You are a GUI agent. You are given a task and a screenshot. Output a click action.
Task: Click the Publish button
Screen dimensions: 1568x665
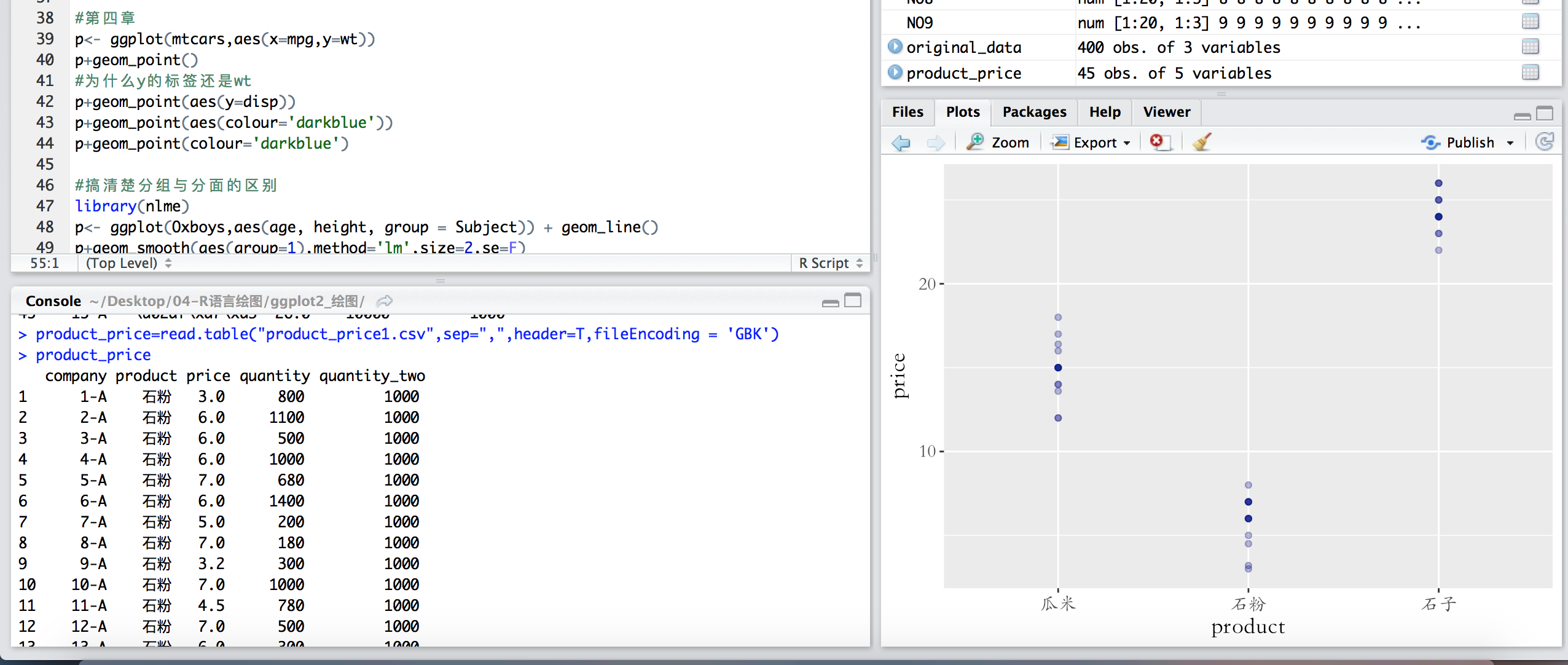1472,142
